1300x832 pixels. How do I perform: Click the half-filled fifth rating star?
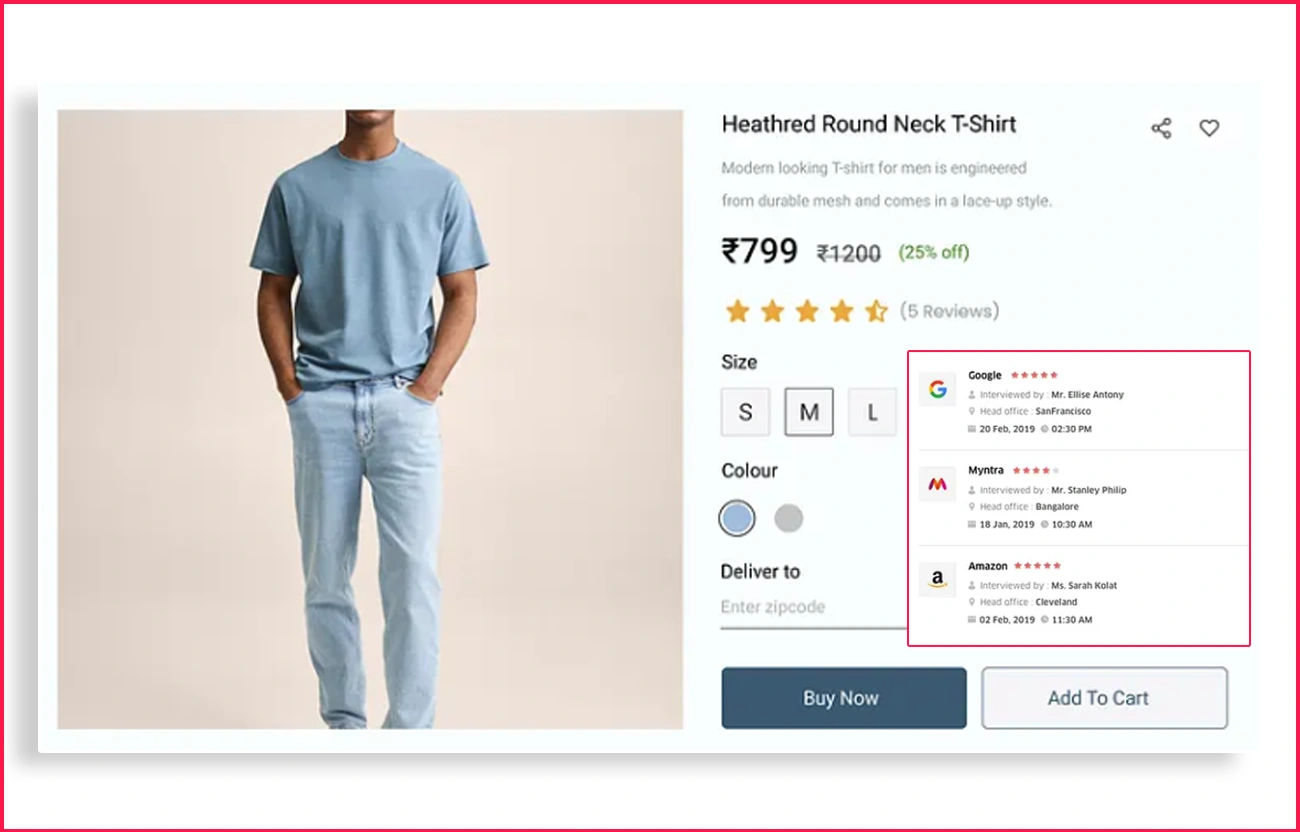(876, 311)
